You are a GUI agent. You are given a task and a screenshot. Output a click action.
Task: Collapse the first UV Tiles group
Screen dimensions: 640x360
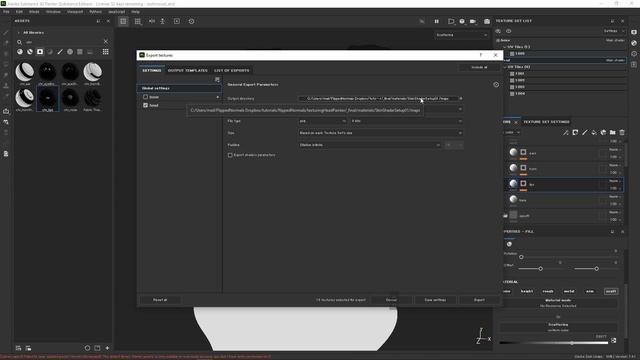click(x=505, y=47)
